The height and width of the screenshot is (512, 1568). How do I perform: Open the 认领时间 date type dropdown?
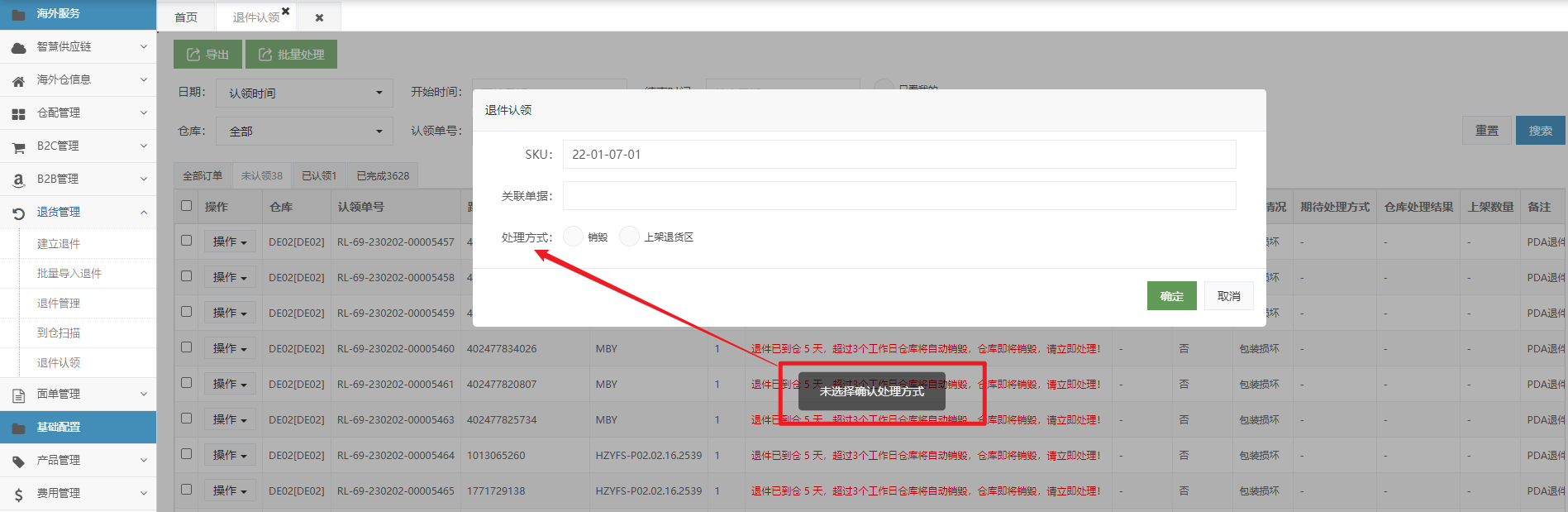[x=304, y=93]
